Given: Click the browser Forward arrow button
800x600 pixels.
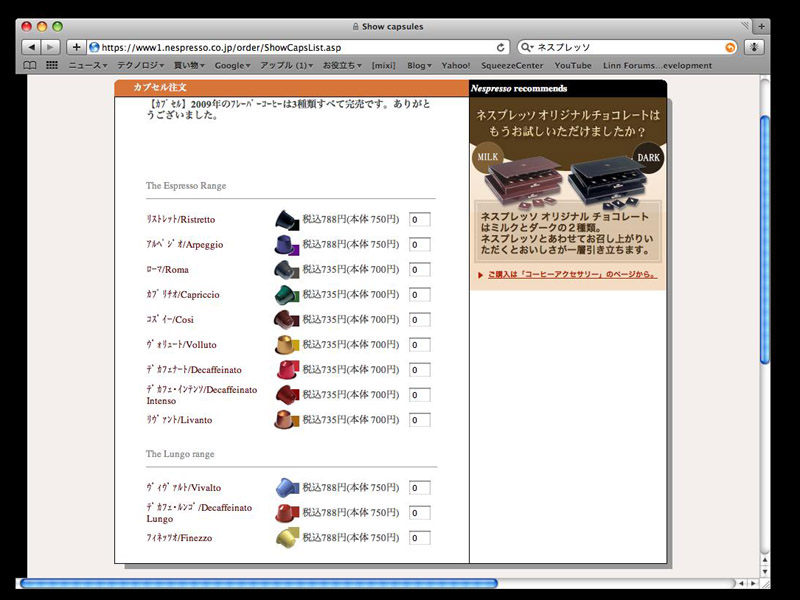Looking at the screenshot, I should tap(51, 47).
